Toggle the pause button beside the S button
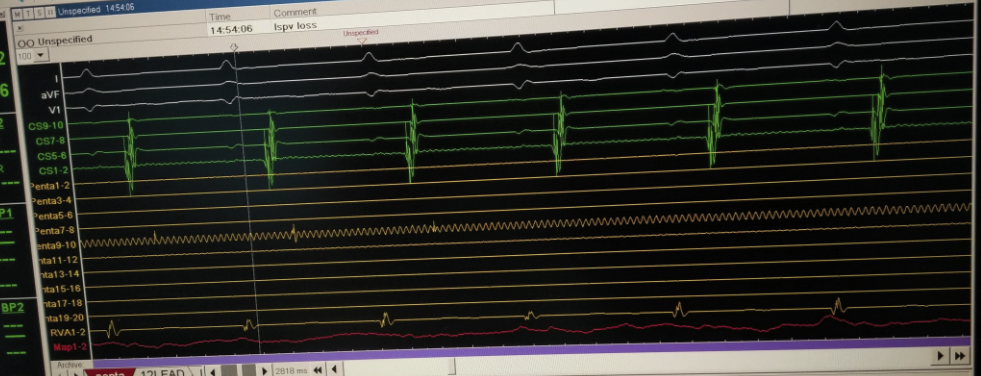 click(x=50, y=13)
